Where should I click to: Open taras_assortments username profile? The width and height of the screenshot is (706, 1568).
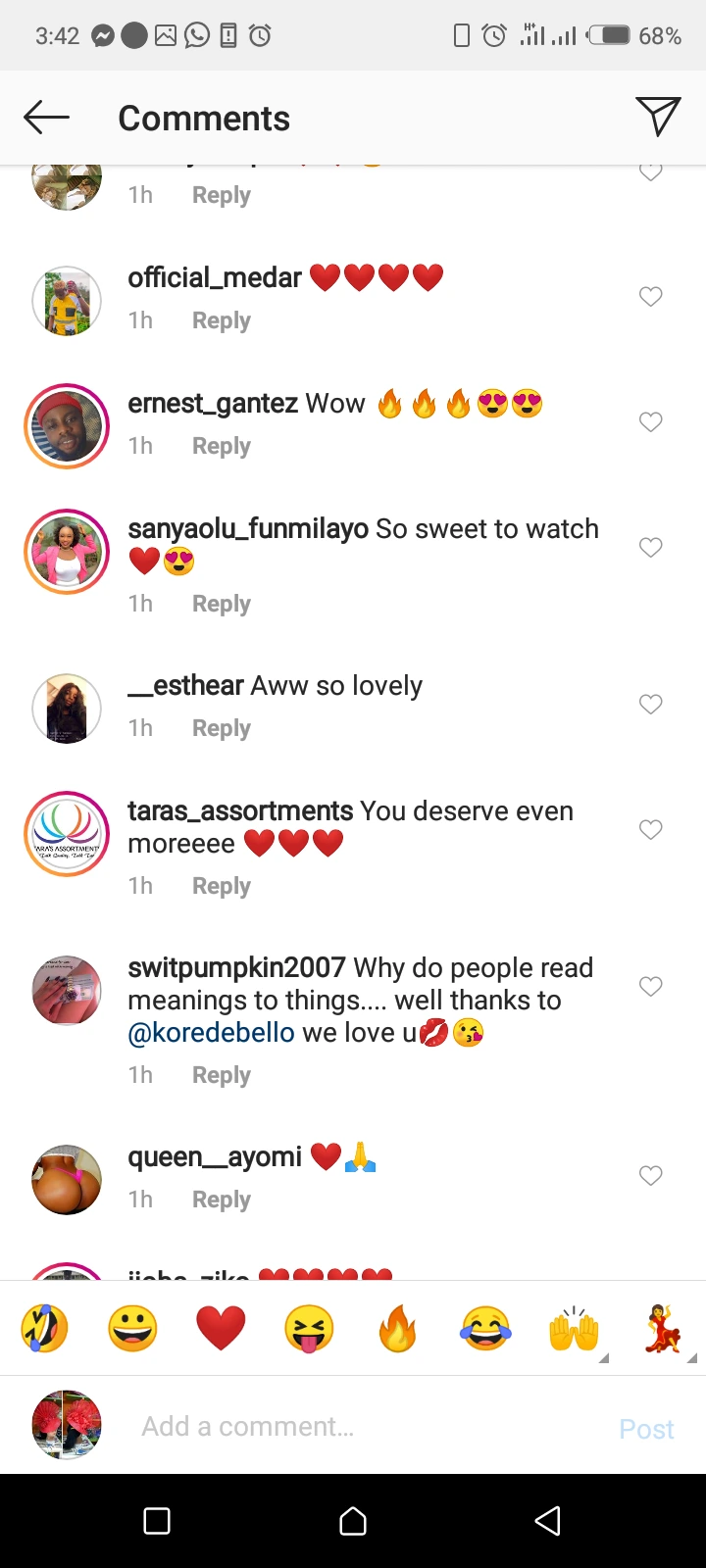tap(240, 811)
